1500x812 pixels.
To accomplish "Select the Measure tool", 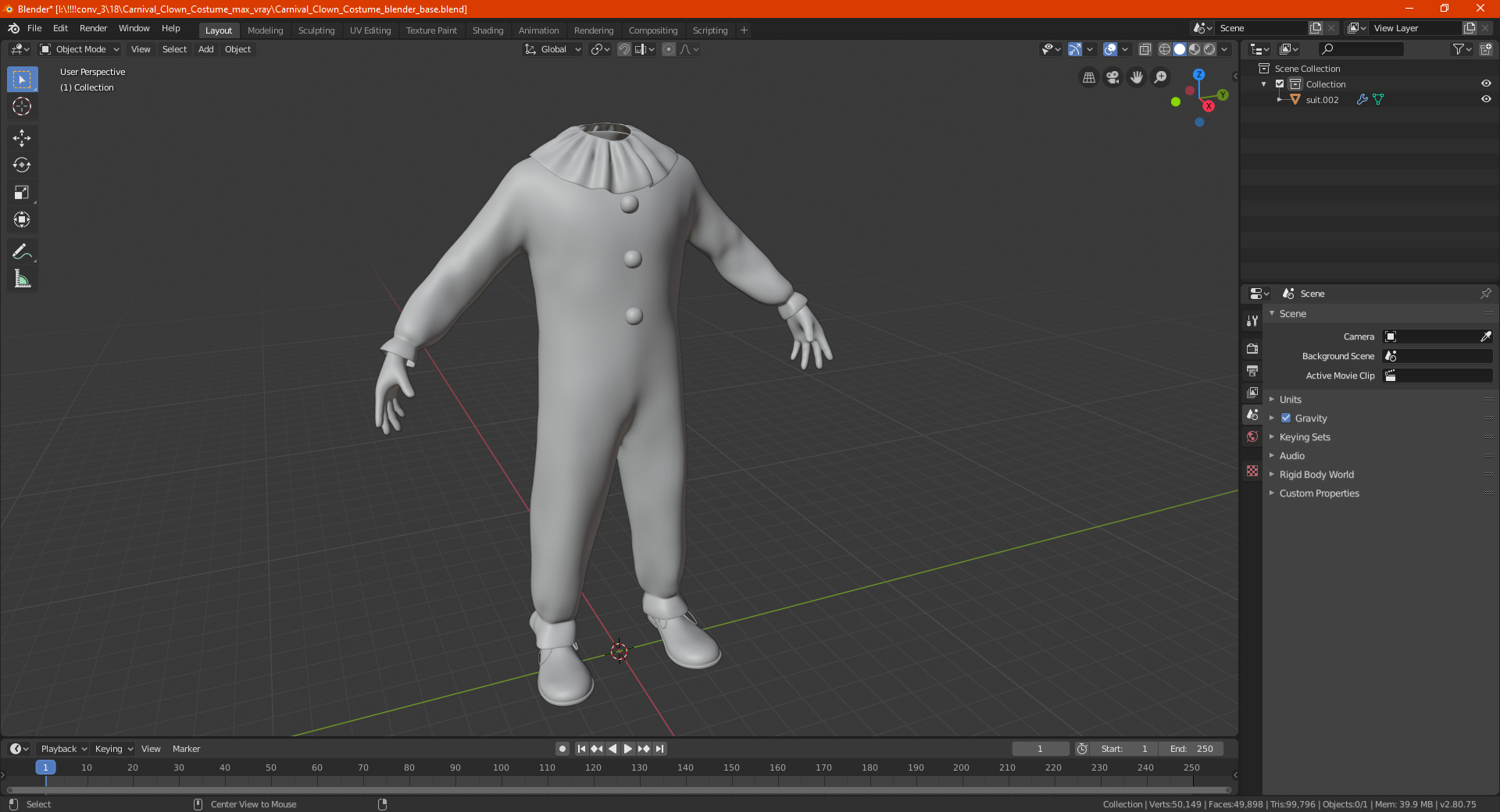I will [22, 279].
